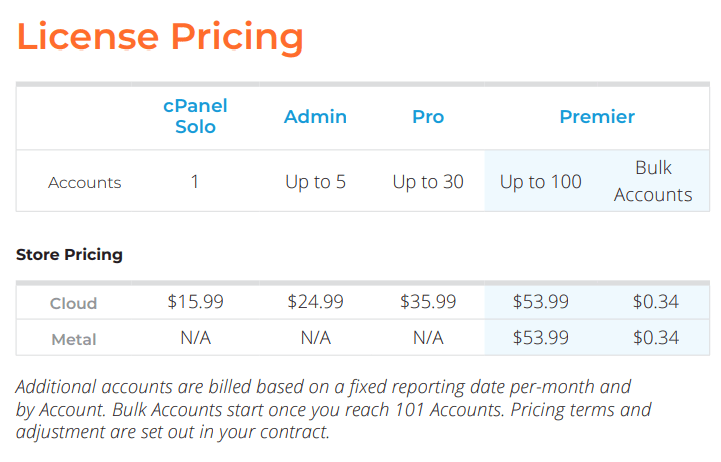Click the N/A under cPanel Solo
Screen dimensions: 721x462
[x=195, y=338]
